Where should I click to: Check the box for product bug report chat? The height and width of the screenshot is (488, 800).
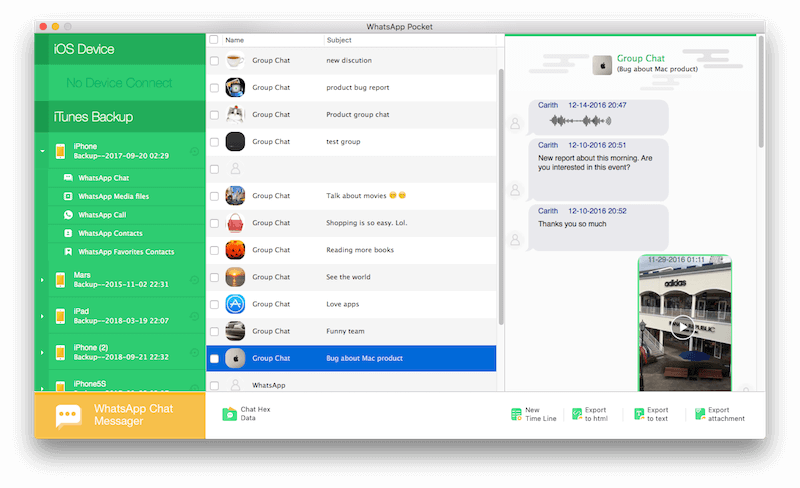214,88
